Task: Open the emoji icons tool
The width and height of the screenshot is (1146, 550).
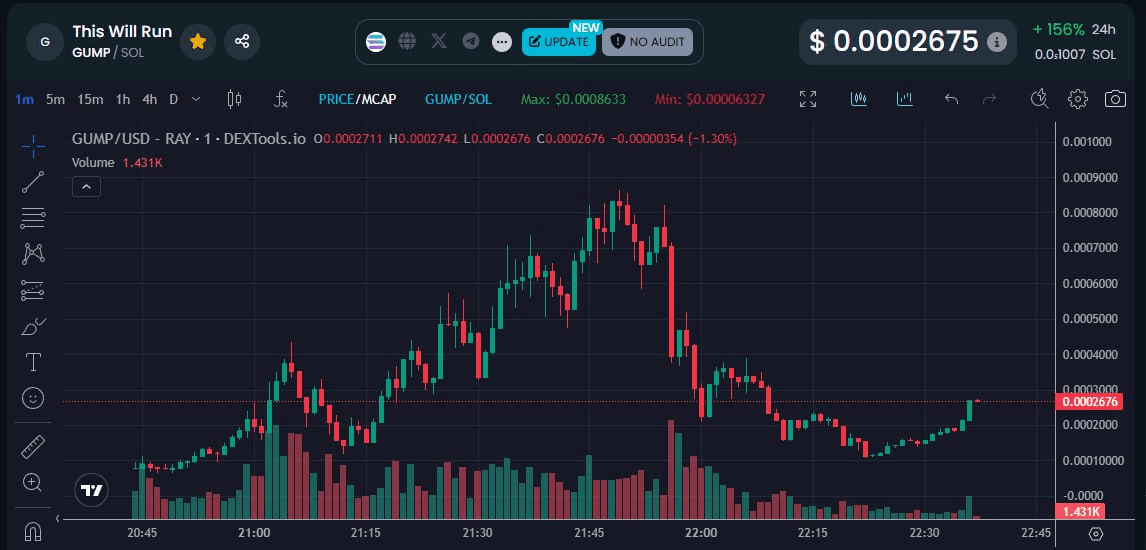Action: tap(33, 398)
